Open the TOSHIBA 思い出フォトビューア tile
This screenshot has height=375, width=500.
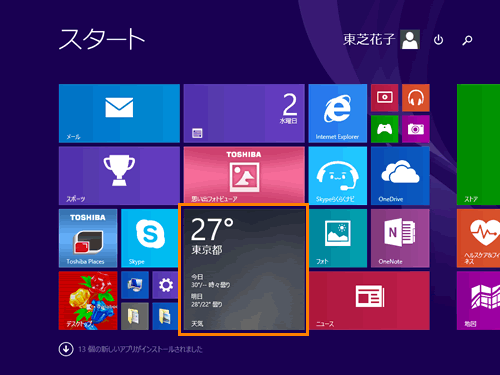pyautogui.click(x=244, y=174)
